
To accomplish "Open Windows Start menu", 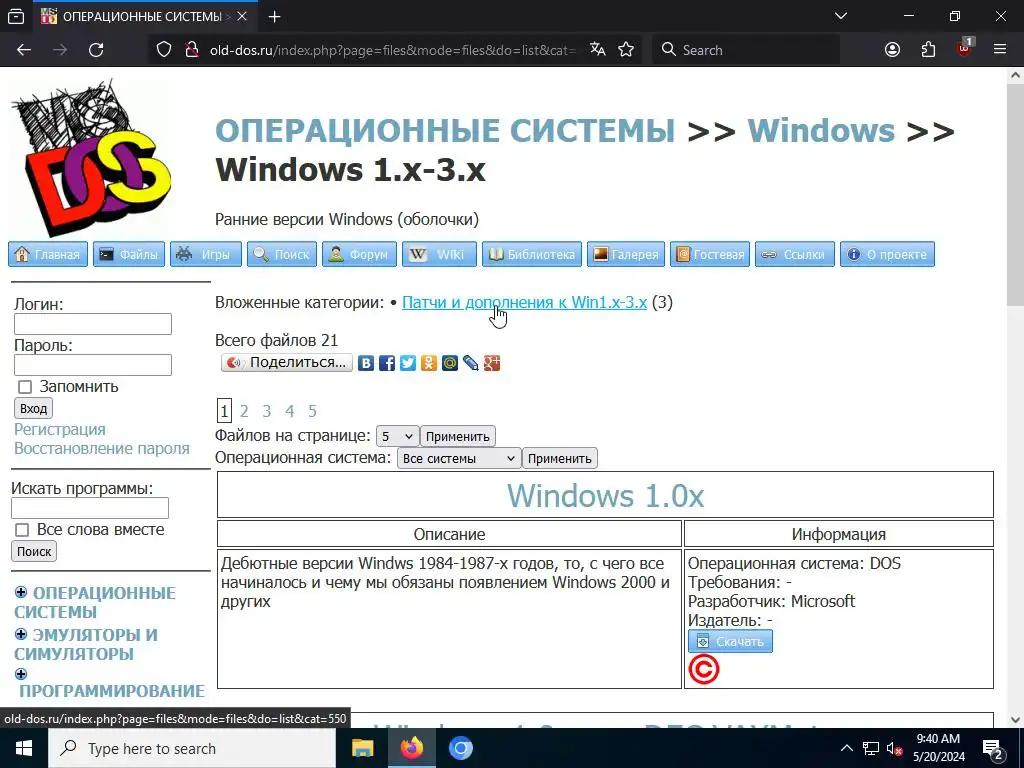I will pos(24,748).
